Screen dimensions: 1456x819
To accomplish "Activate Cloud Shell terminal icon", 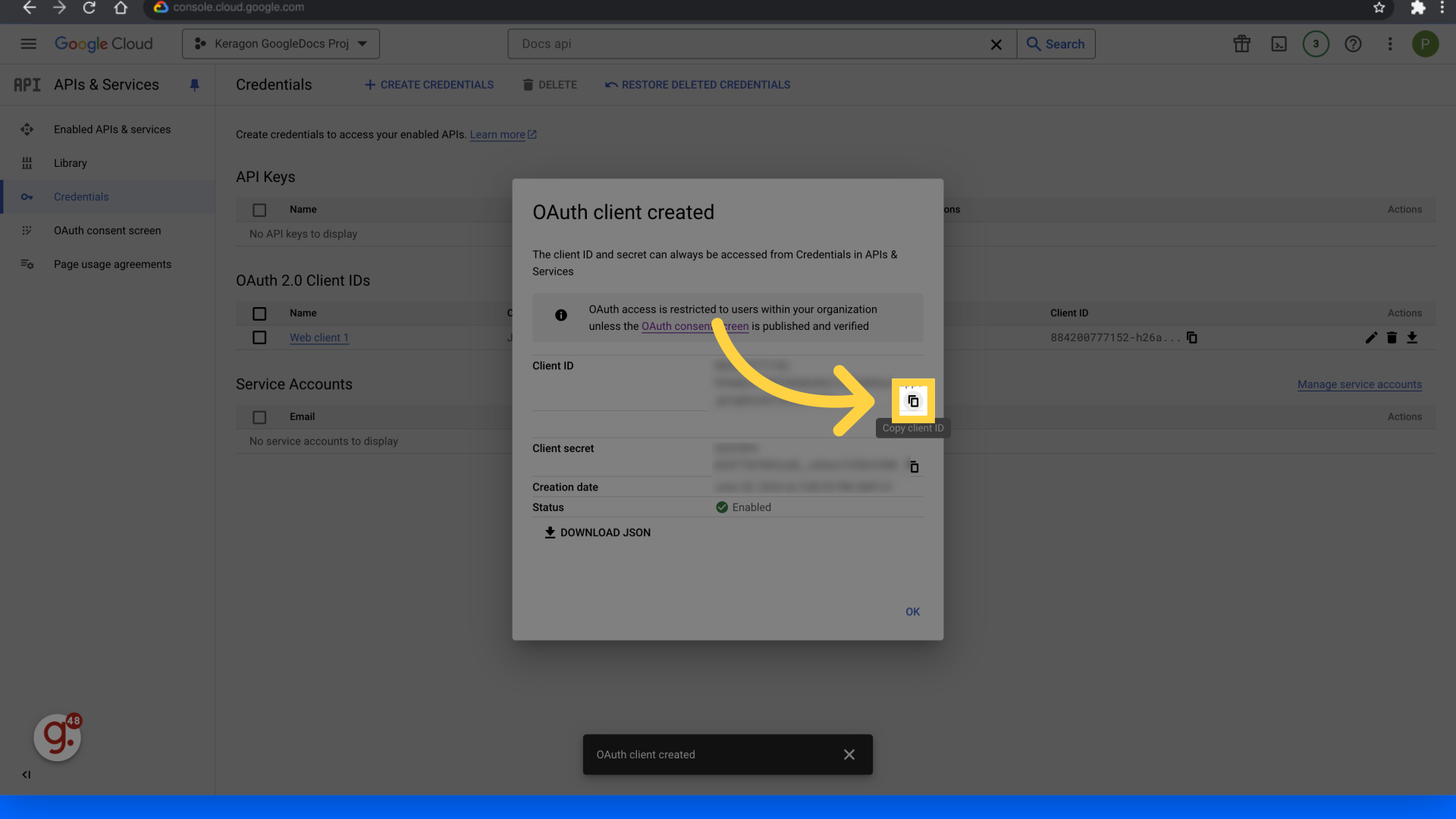I will click(1279, 44).
